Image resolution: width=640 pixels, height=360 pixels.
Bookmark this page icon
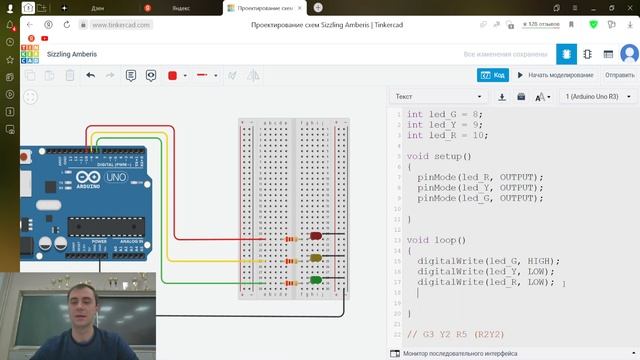pyautogui.click(x=571, y=25)
